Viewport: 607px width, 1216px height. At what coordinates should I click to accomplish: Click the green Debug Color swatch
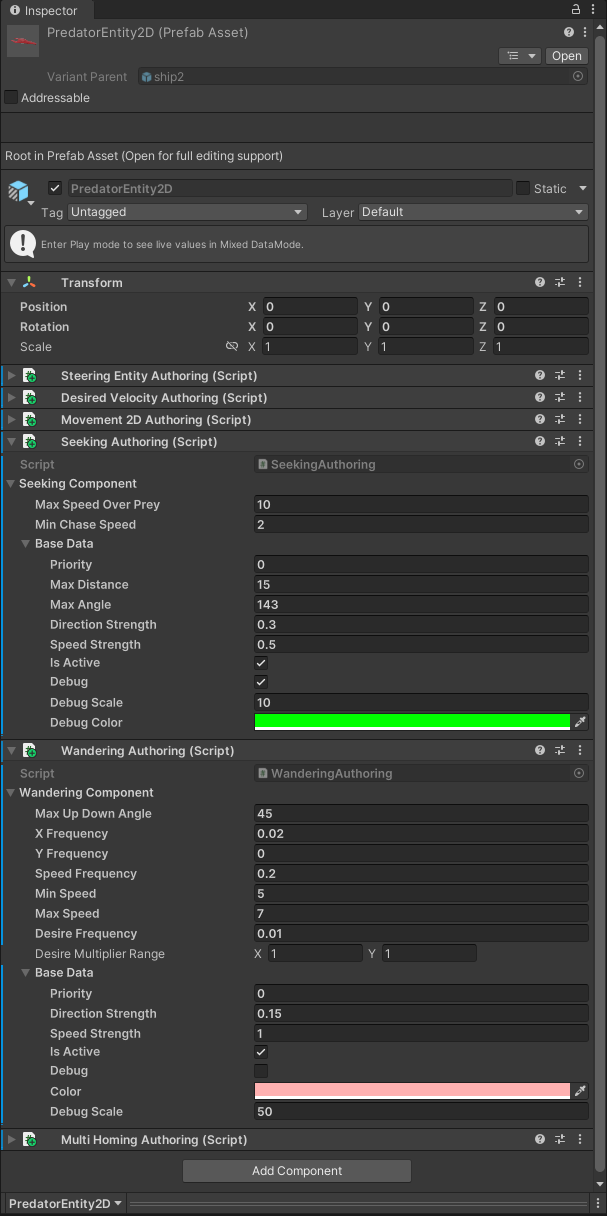tap(412, 721)
